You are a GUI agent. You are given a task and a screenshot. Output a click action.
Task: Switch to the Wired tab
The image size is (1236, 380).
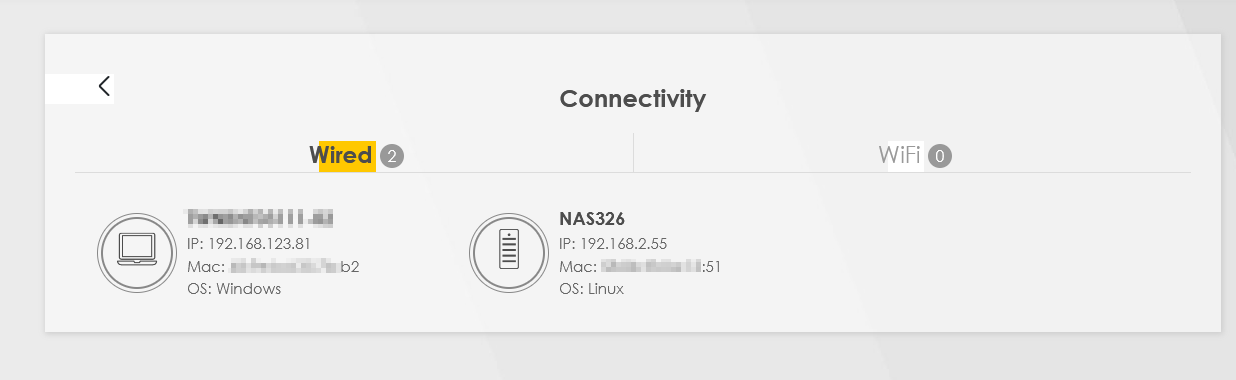(341, 155)
